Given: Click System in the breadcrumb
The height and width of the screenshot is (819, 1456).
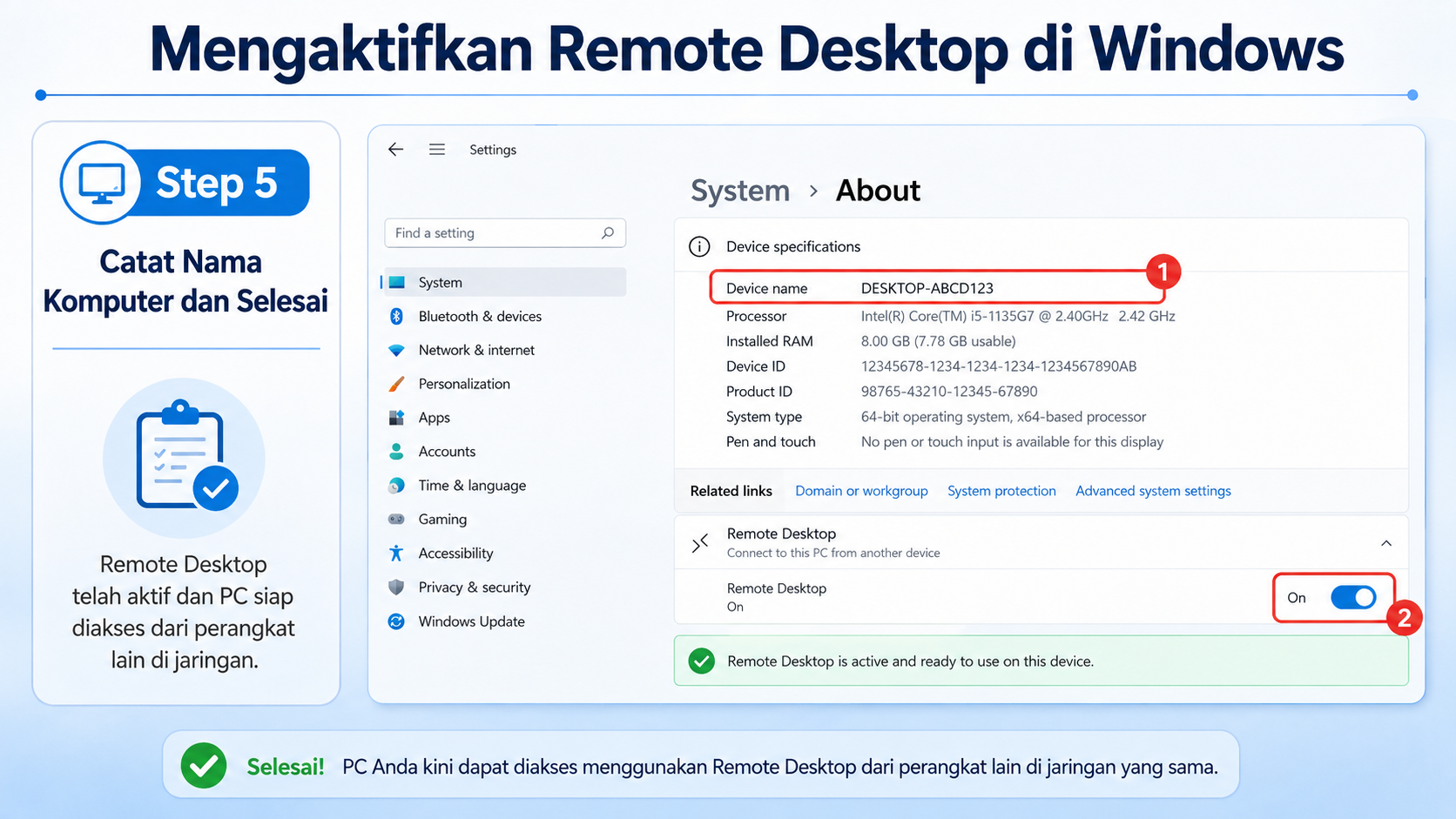Looking at the screenshot, I should click(x=740, y=191).
